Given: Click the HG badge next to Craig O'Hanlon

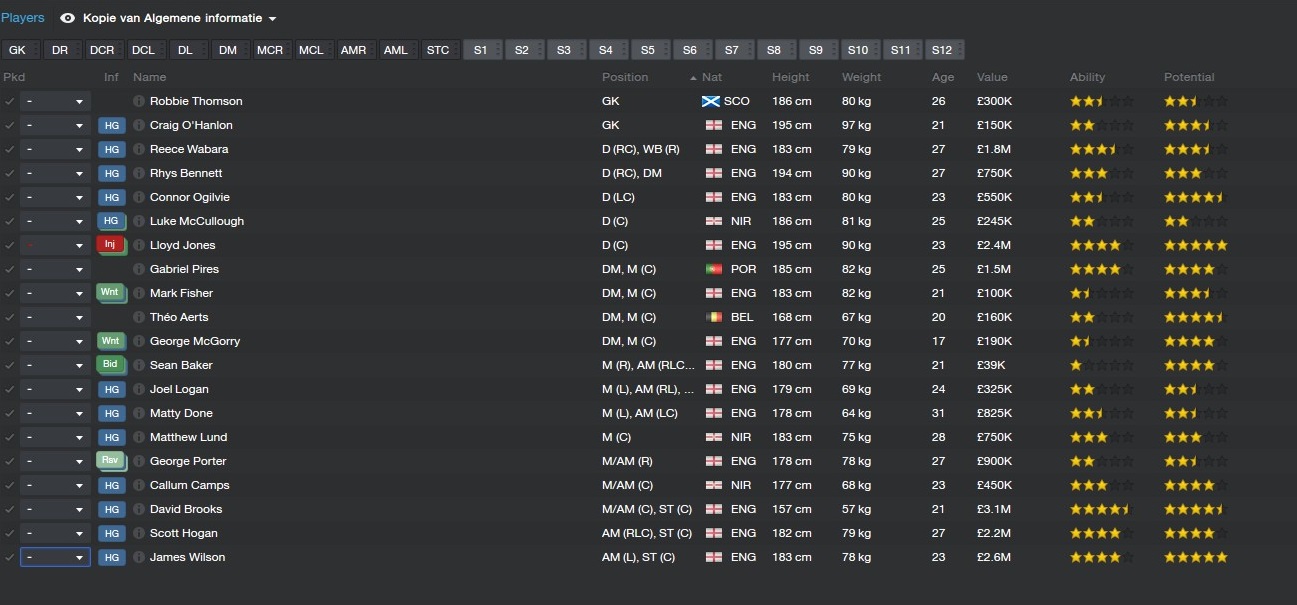Looking at the screenshot, I should point(111,125).
